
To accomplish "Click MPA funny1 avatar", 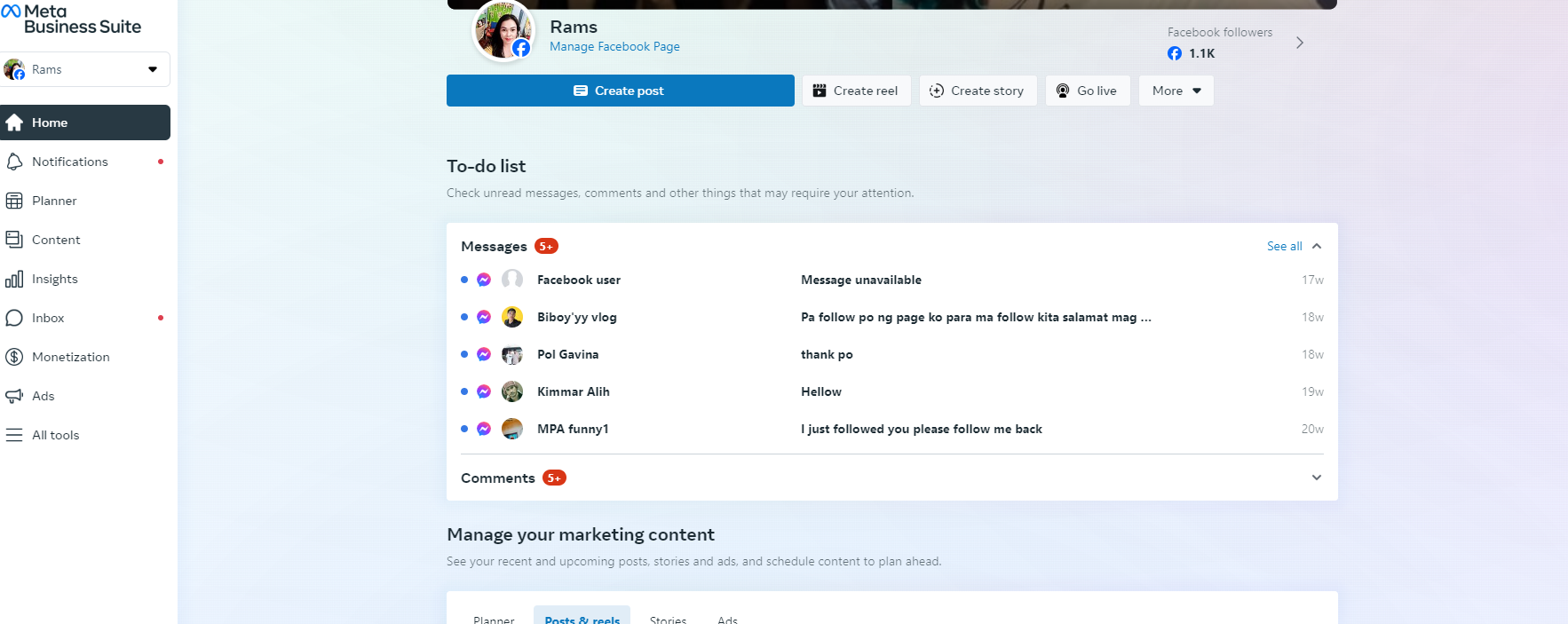I will pyautogui.click(x=512, y=429).
